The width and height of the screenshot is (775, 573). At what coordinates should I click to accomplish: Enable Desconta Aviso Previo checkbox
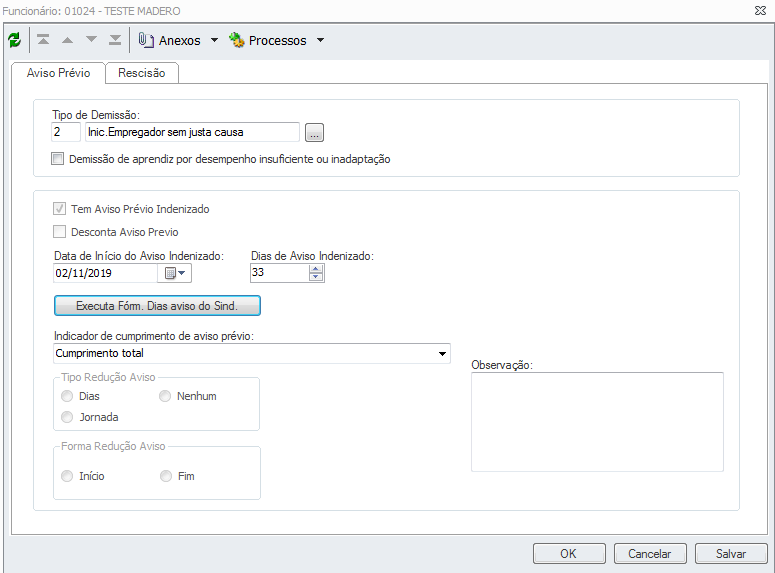click(59, 231)
